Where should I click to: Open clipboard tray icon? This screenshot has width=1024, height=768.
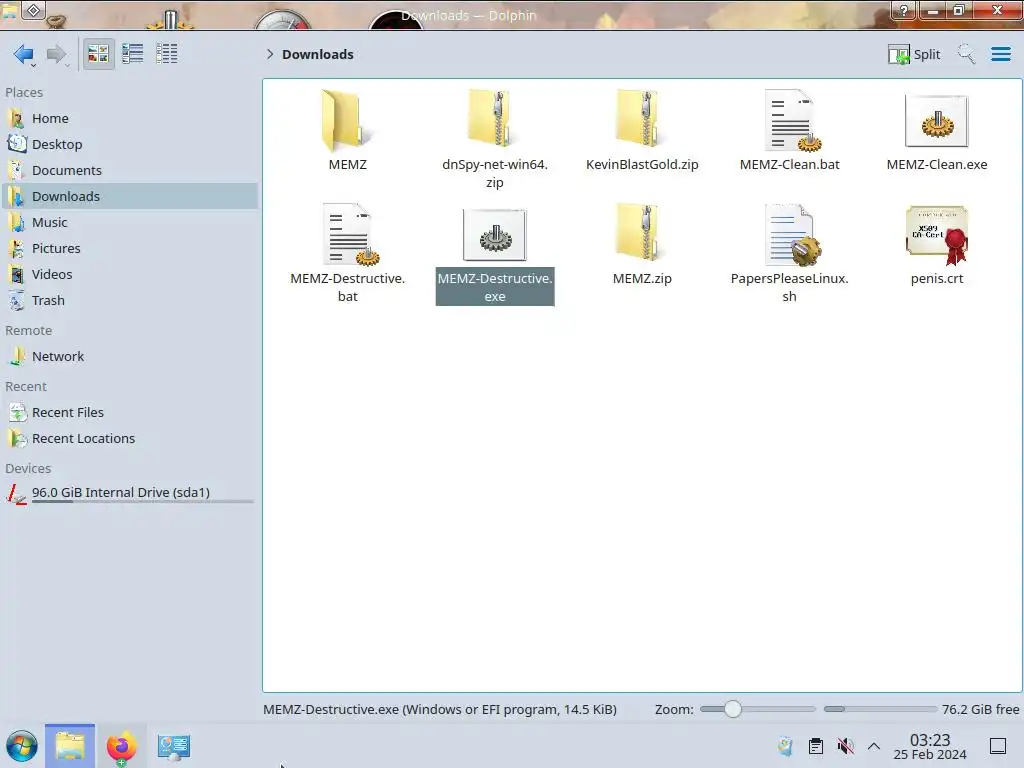click(816, 746)
